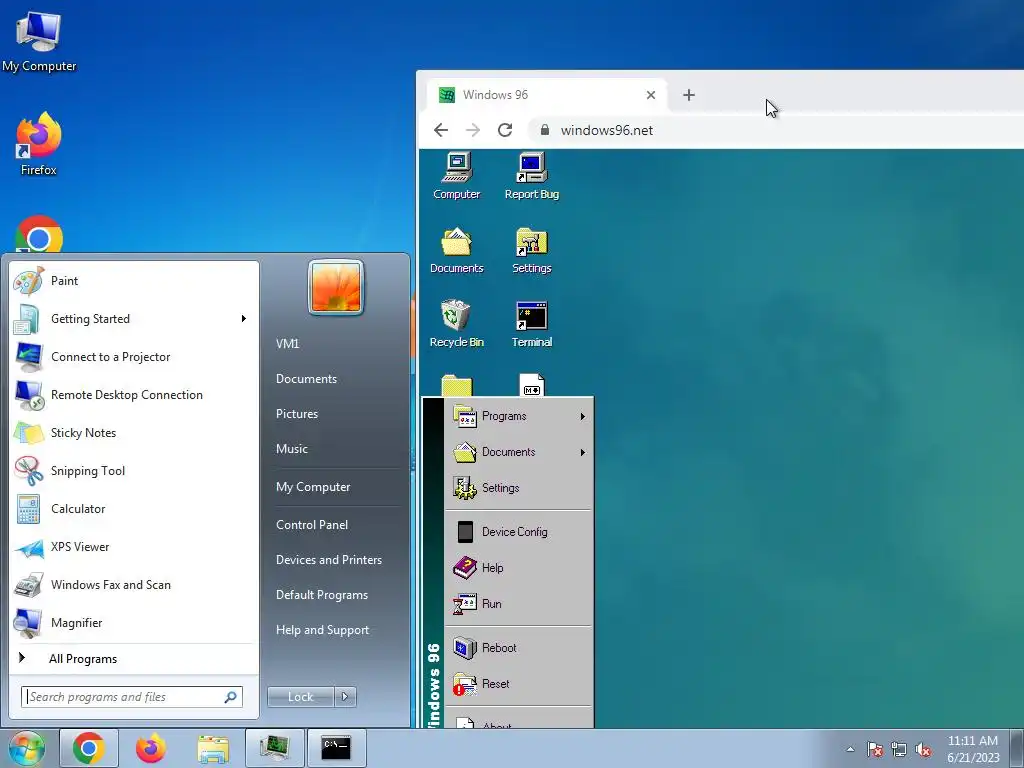Open My Computer desktop icon

[x=39, y=40]
